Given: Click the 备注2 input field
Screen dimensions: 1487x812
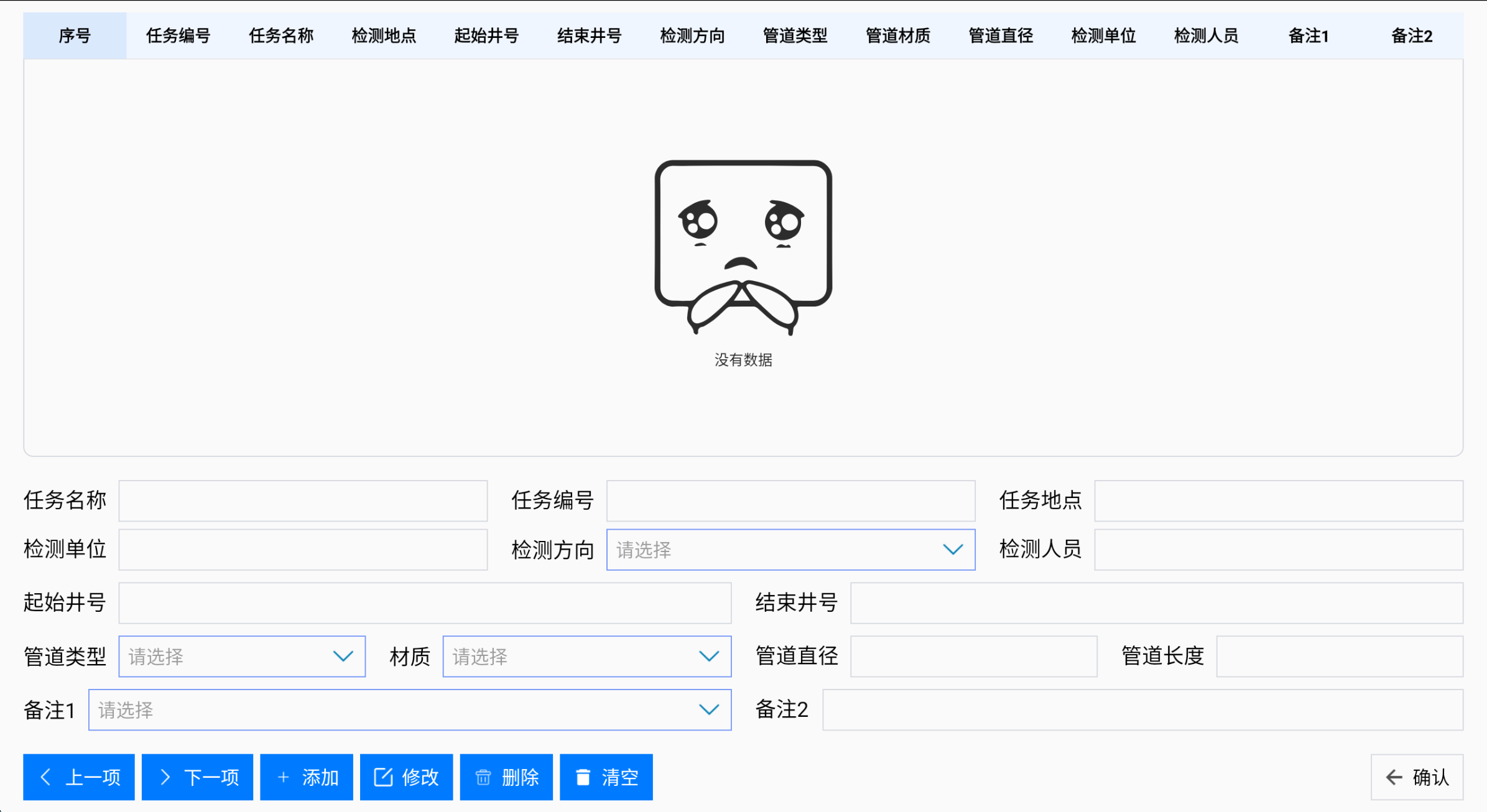Looking at the screenshot, I should (x=1142, y=709).
